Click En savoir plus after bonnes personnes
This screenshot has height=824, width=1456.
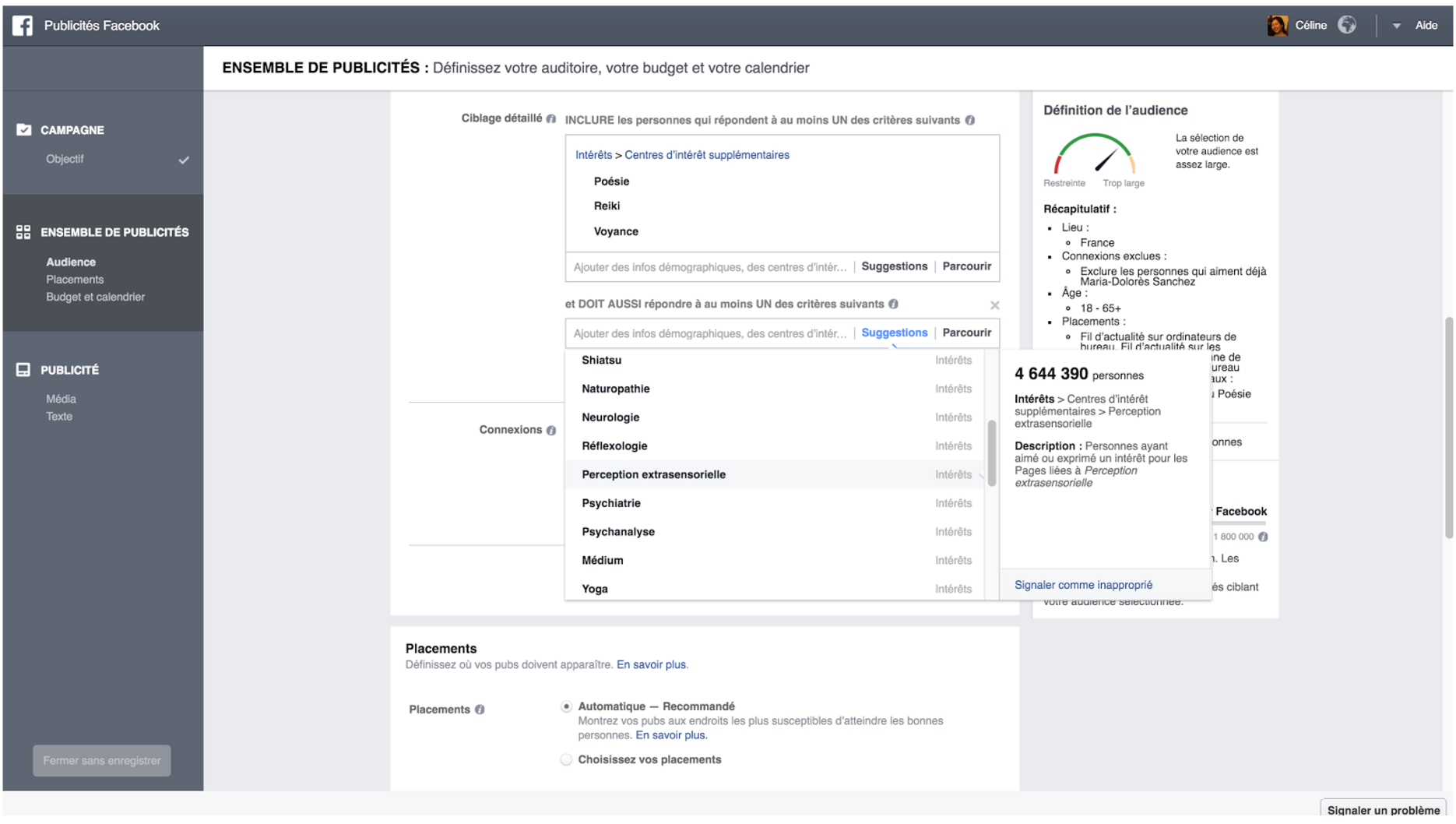click(x=671, y=735)
